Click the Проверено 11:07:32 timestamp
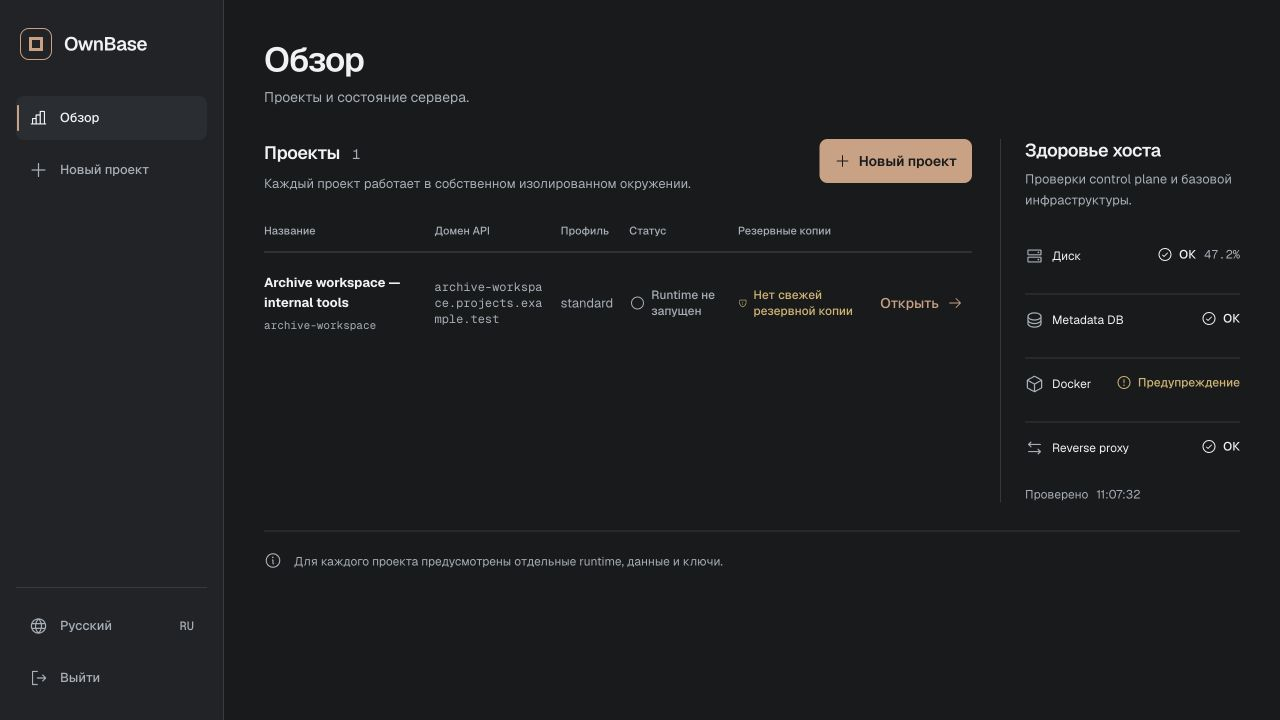 (x=1082, y=495)
